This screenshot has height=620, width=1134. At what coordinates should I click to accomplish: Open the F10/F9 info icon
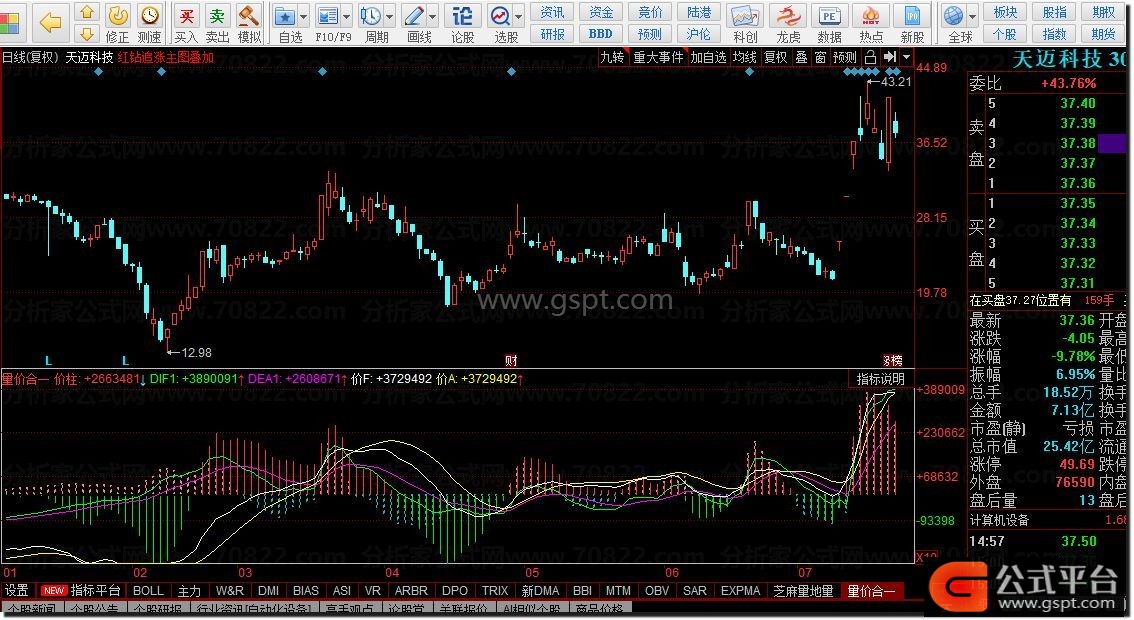pos(328,16)
